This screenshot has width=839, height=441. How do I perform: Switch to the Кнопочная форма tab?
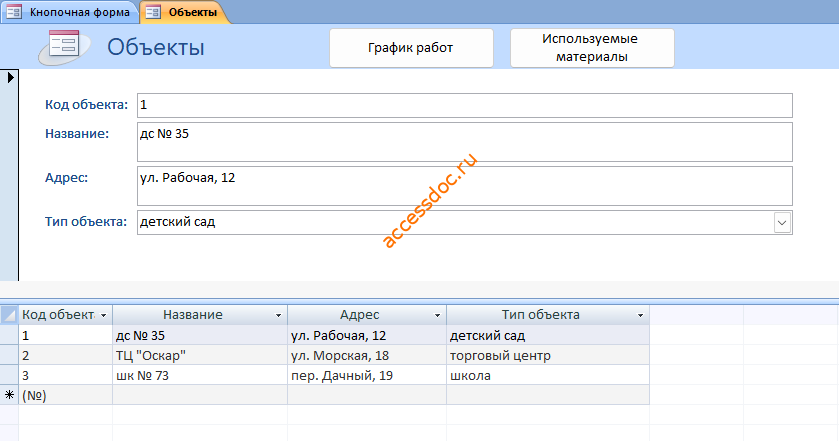[70, 12]
